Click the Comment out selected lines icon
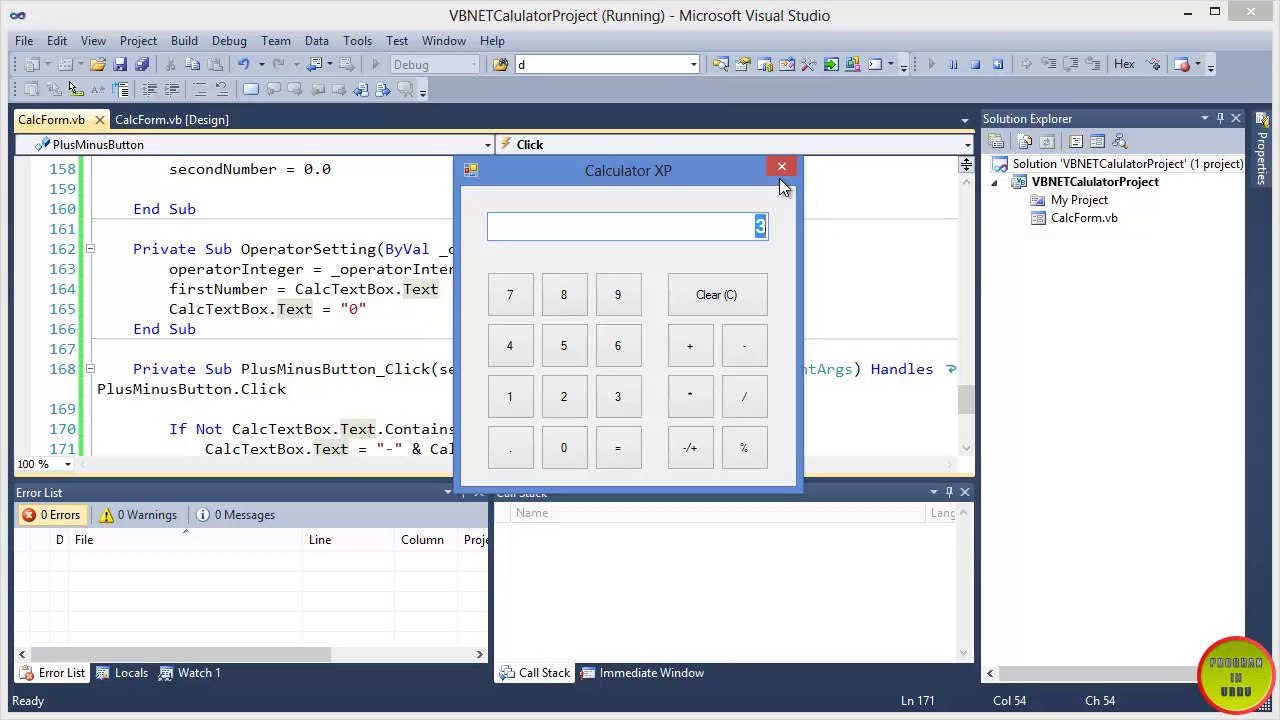 point(200,89)
